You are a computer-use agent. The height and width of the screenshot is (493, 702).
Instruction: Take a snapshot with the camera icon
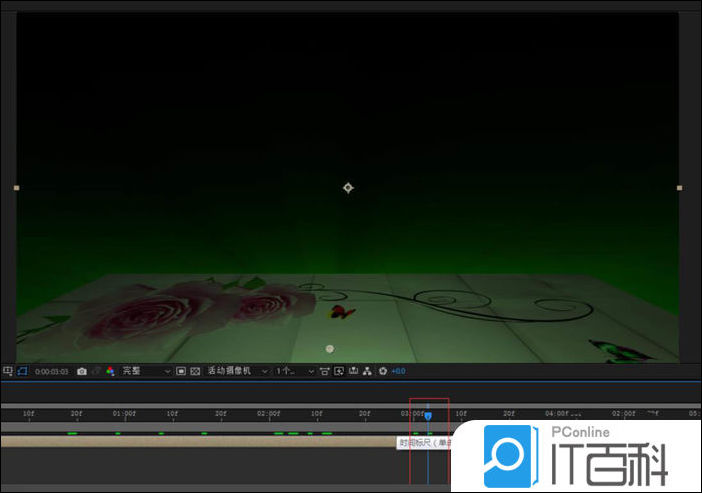(81, 371)
